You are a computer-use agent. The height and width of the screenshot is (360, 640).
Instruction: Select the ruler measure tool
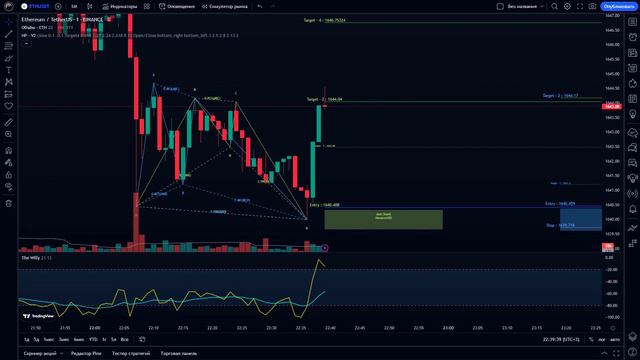pyautogui.click(x=9, y=122)
